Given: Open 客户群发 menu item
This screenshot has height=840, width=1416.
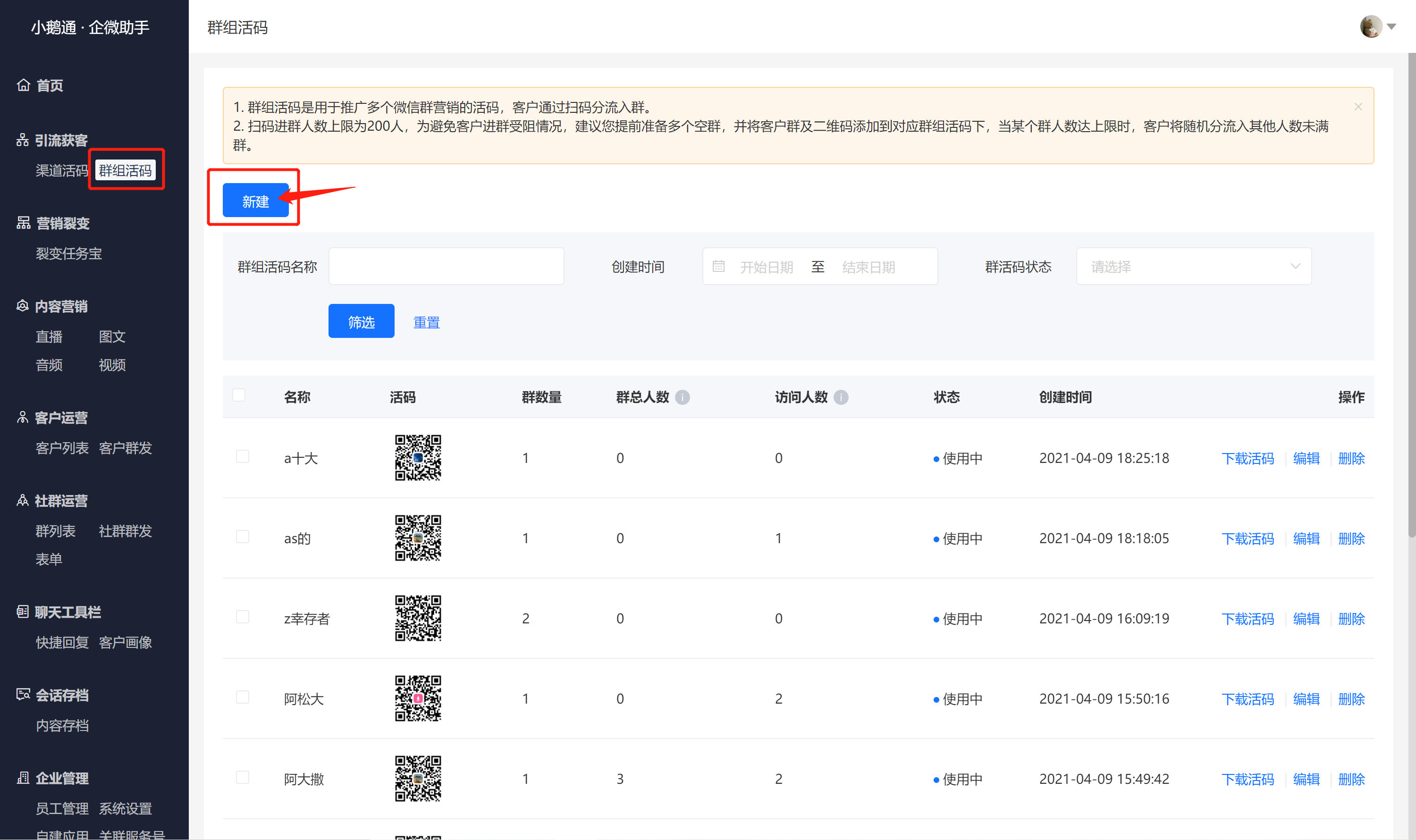Looking at the screenshot, I should pyautogui.click(x=125, y=448).
